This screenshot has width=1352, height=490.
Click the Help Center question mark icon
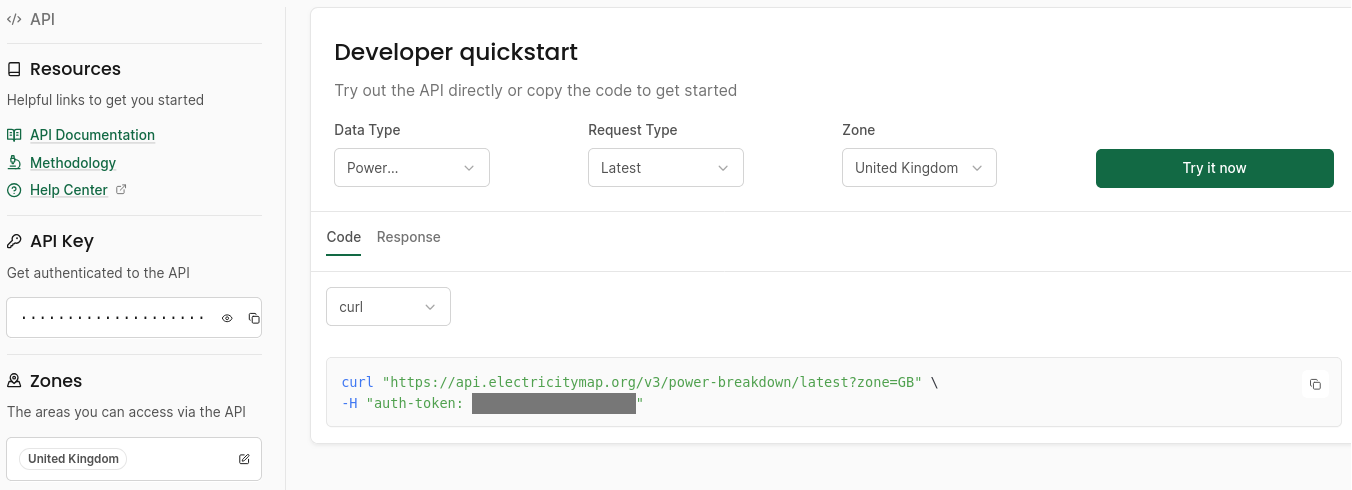[x=14, y=190]
